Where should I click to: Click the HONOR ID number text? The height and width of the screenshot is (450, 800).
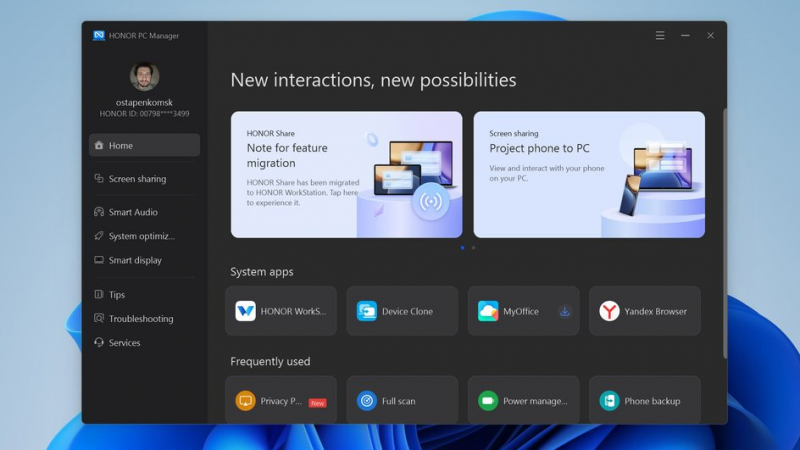pos(144,114)
